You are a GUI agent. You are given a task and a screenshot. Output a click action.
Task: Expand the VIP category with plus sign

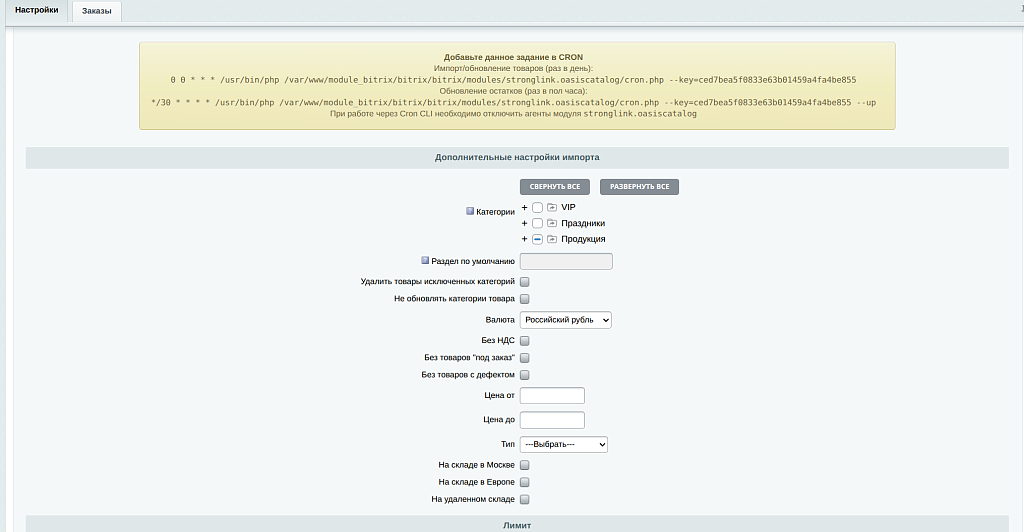[x=524, y=207]
